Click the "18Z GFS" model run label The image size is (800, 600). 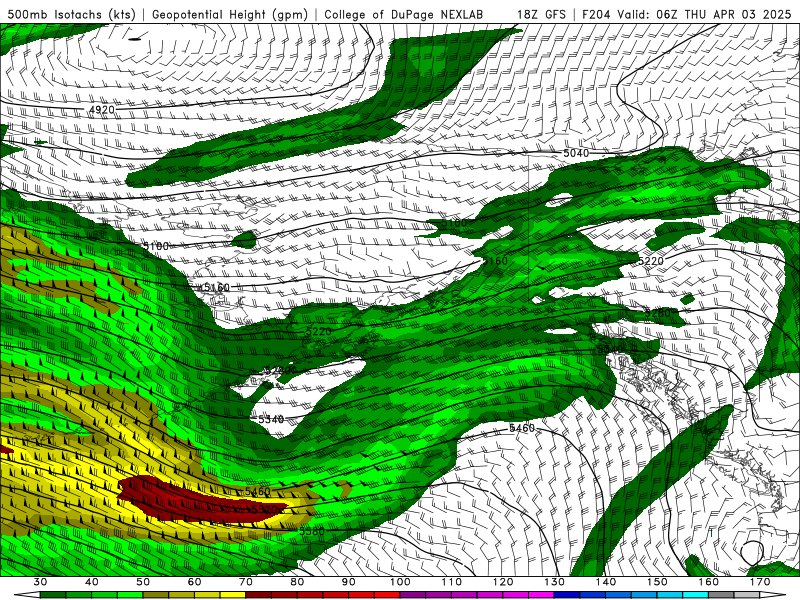tap(541, 14)
